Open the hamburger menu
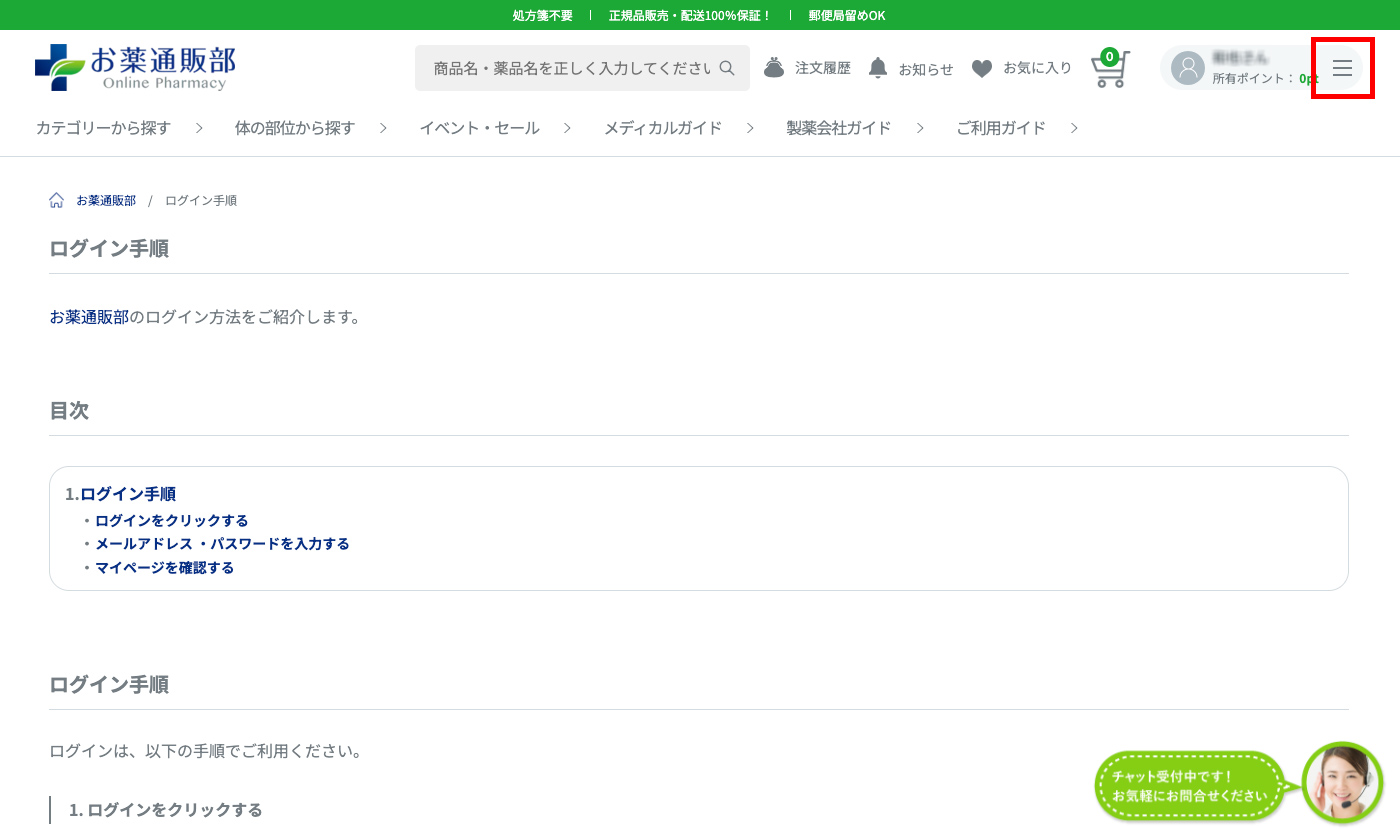The image size is (1400, 829). point(1342,67)
